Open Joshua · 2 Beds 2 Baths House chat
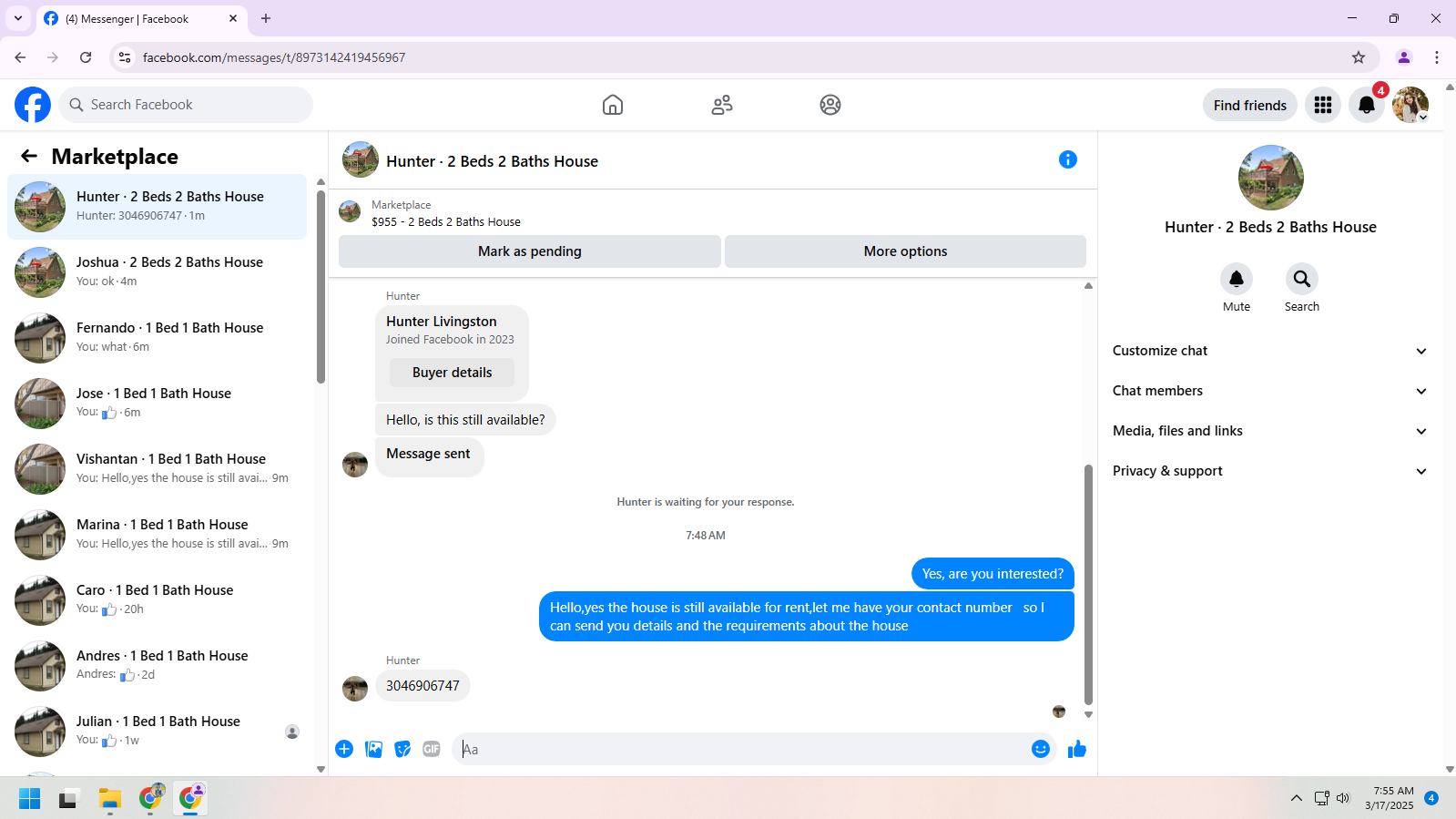Image resolution: width=1456 pixels, height=819 pixels. [x=157, y=272]
